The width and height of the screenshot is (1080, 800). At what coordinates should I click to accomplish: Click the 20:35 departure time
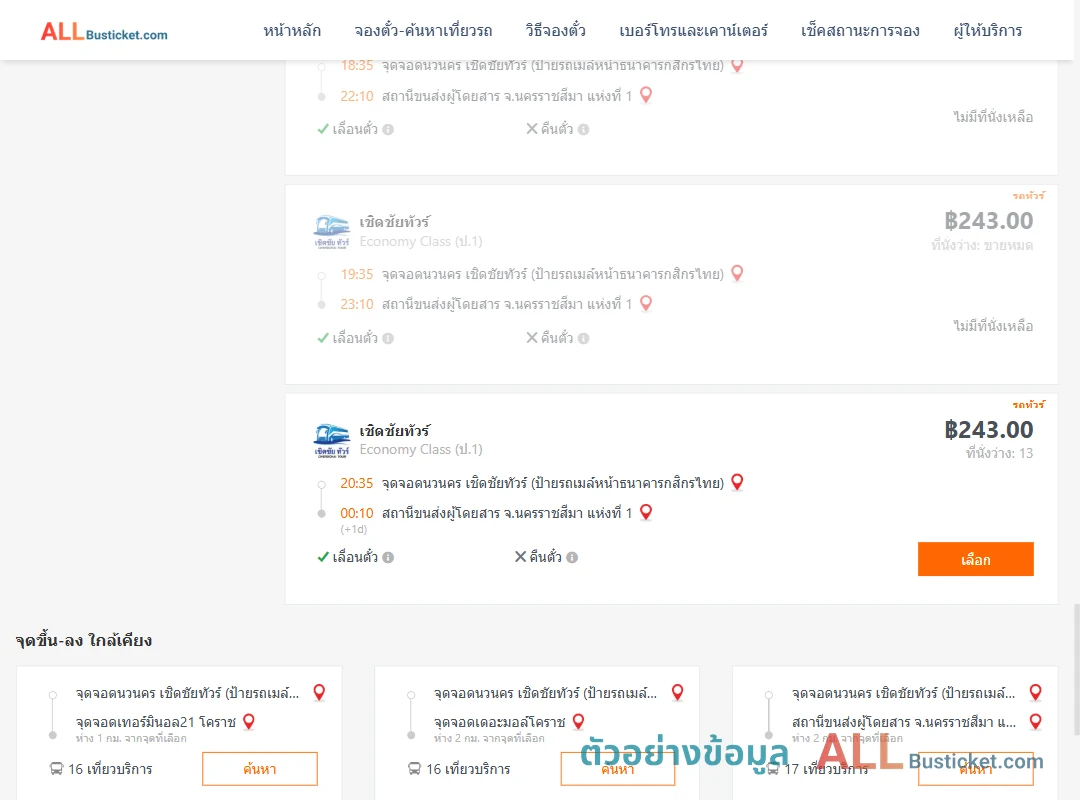pos(356,483)
